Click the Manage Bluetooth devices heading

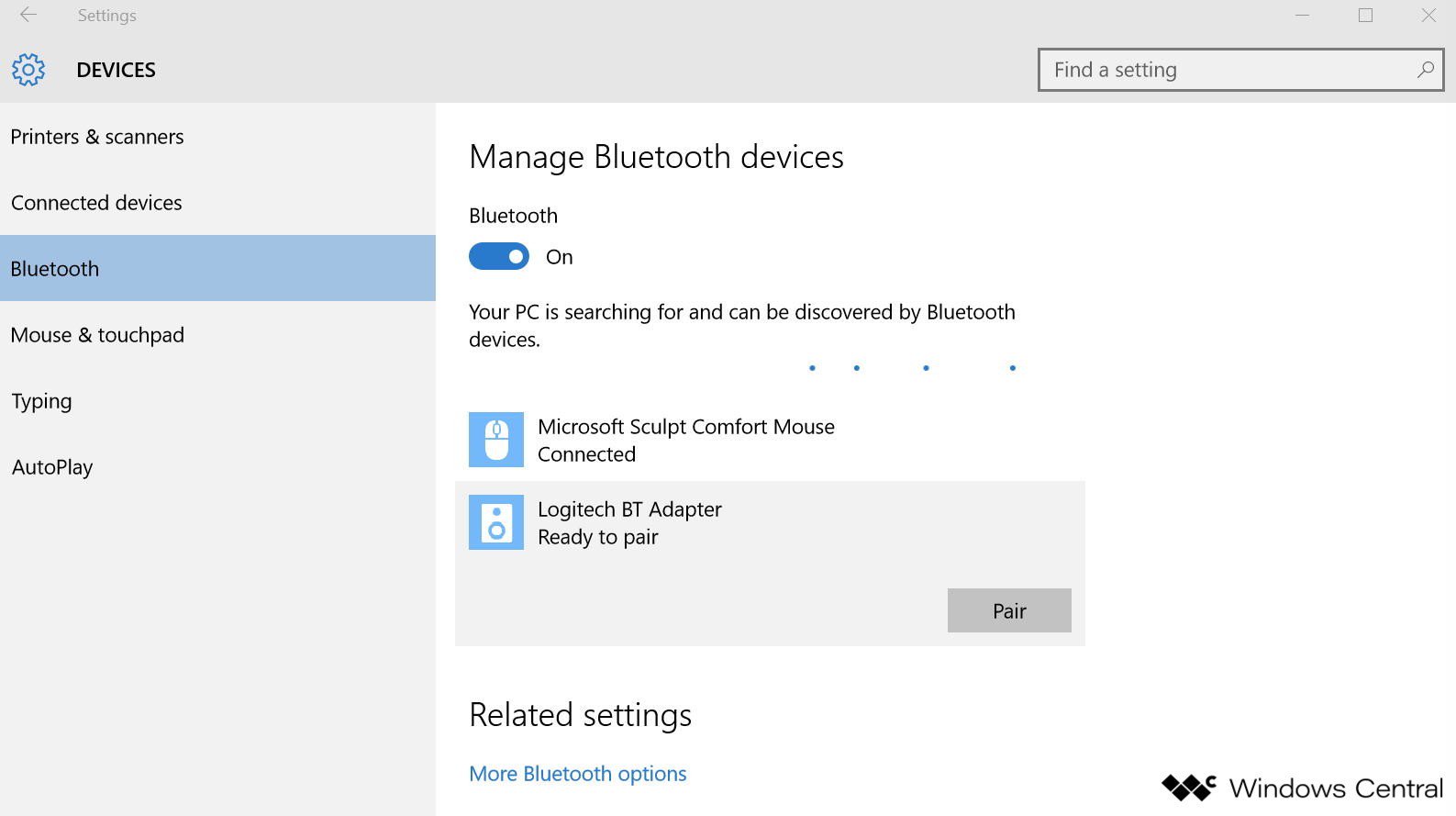656,157
